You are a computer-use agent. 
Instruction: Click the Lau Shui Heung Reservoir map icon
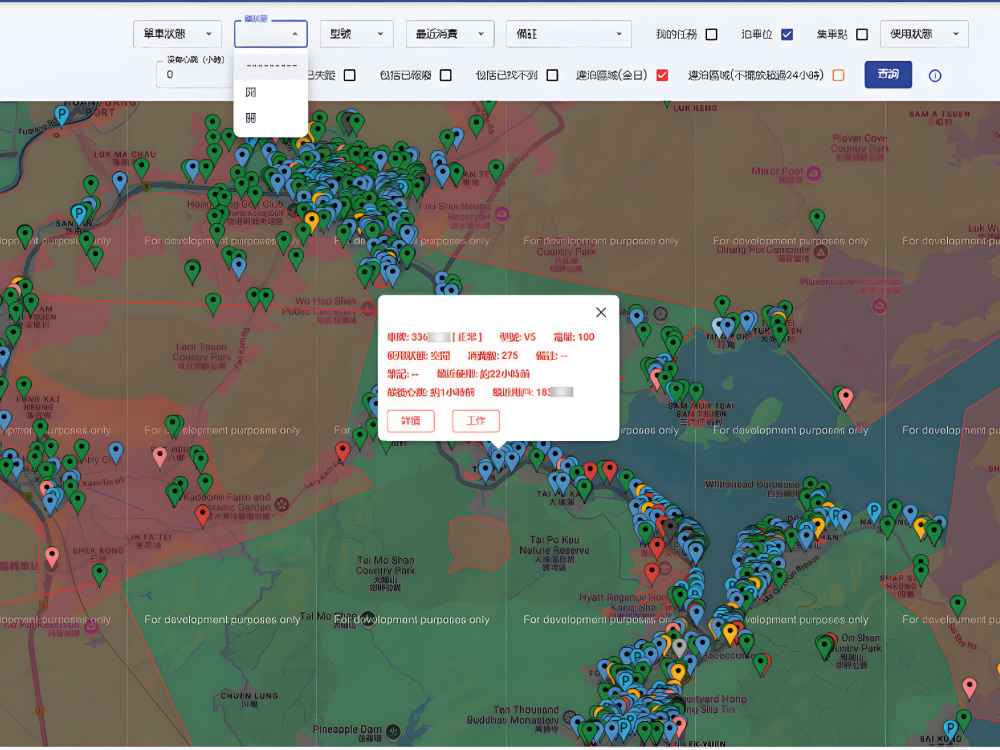point(502,214)
